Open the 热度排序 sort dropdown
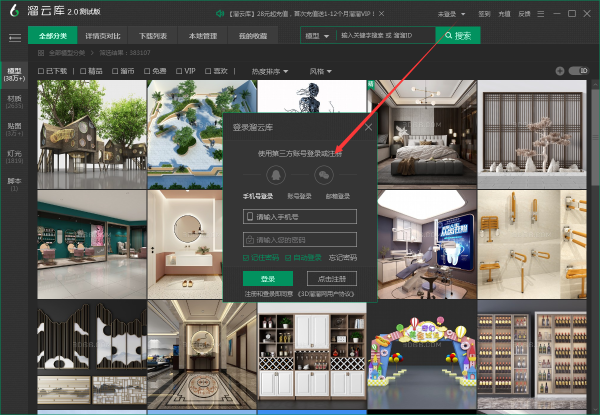This screenshot has height=415, width=600. coord(273,71)
